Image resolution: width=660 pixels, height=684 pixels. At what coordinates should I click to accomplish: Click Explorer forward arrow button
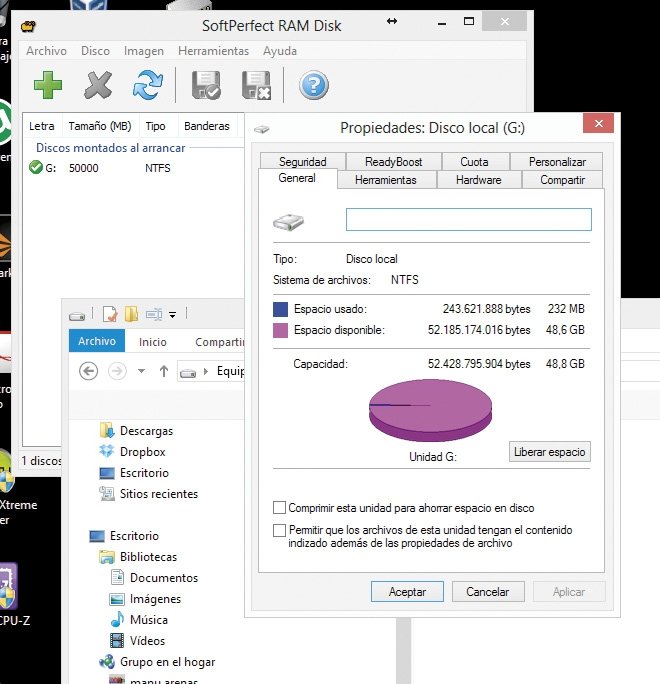117,371
